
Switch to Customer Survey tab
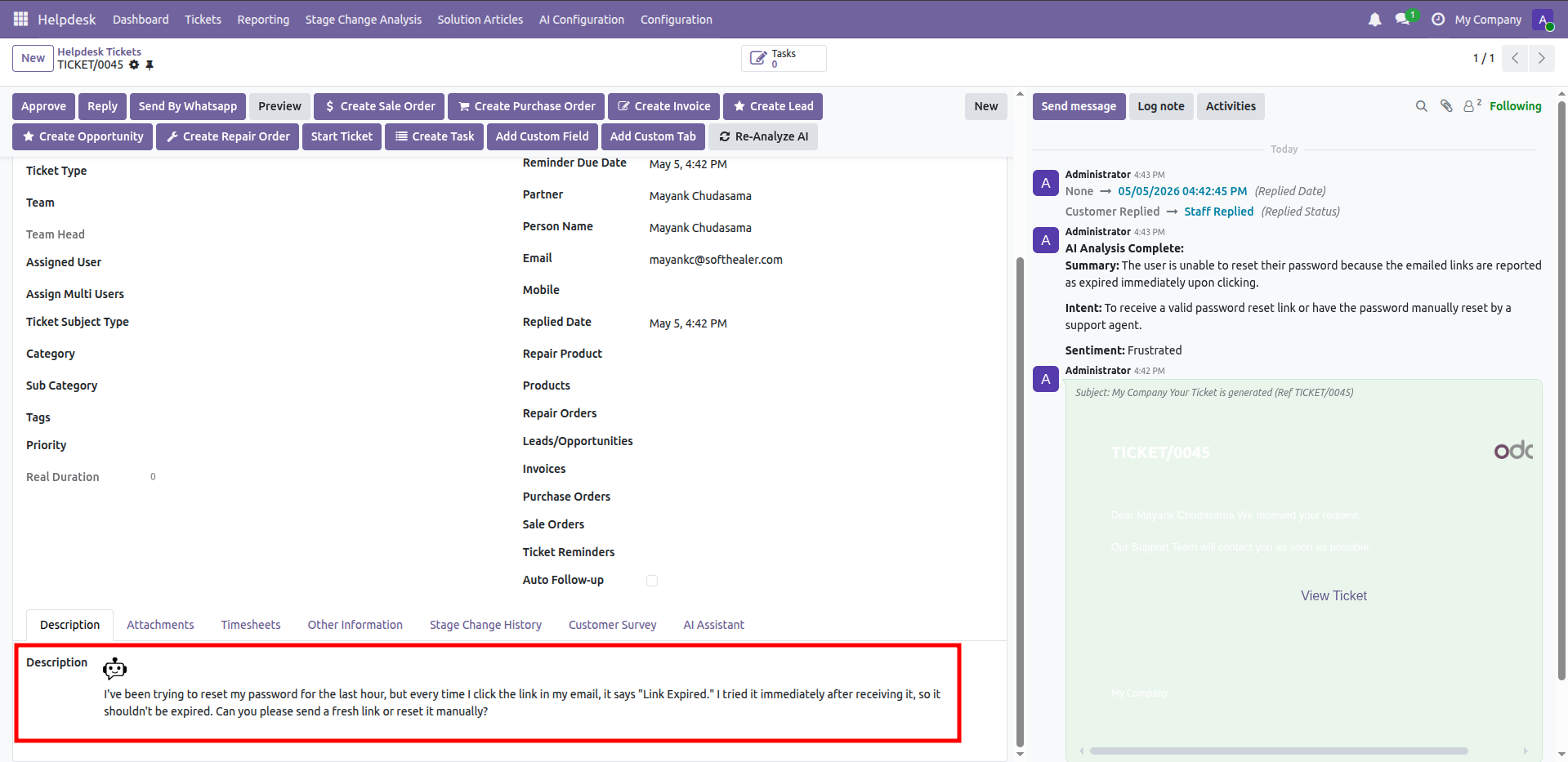tap(612, 625)
